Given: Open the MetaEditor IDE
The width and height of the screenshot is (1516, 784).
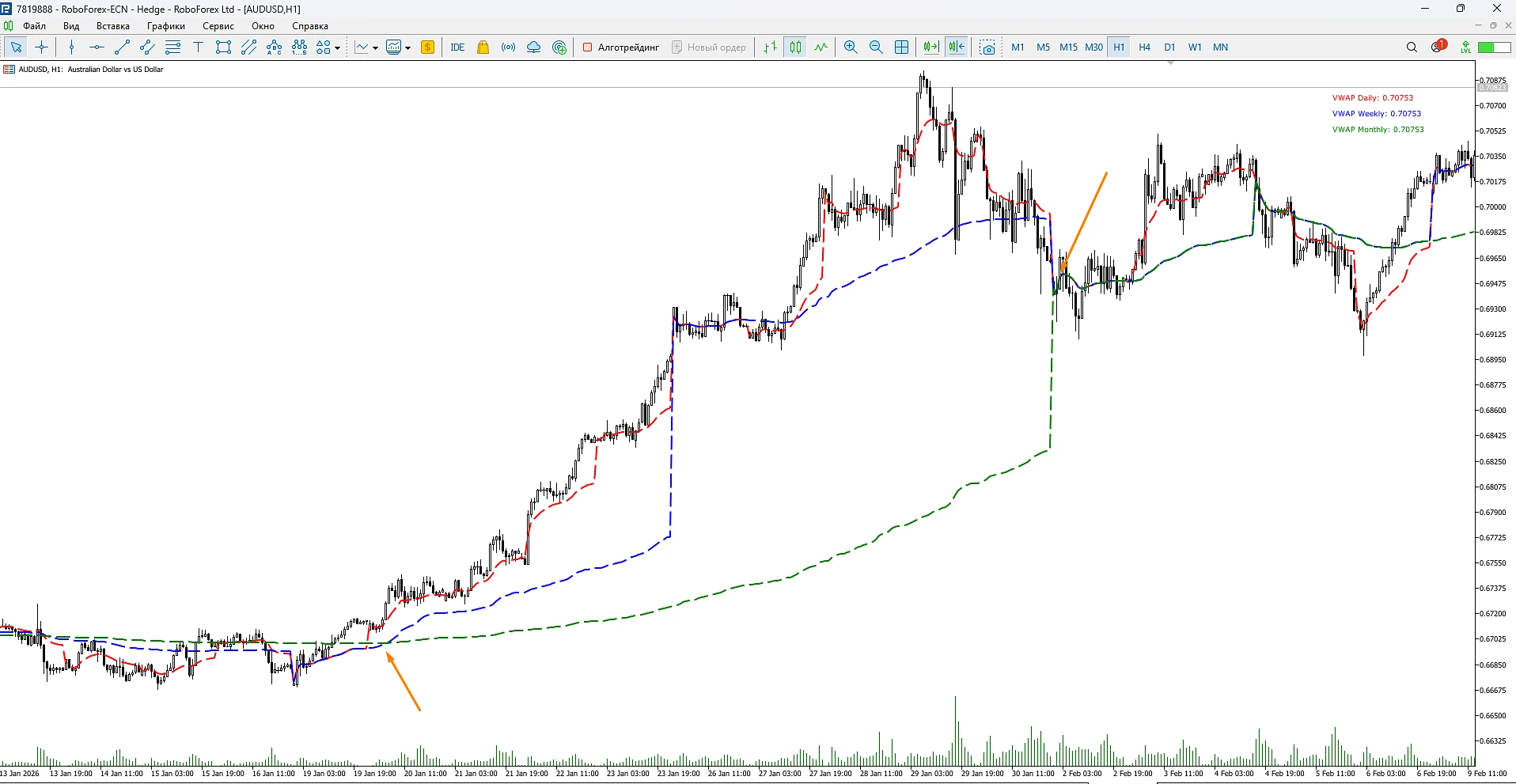Looking at the screenshot, I should [457, 47].
